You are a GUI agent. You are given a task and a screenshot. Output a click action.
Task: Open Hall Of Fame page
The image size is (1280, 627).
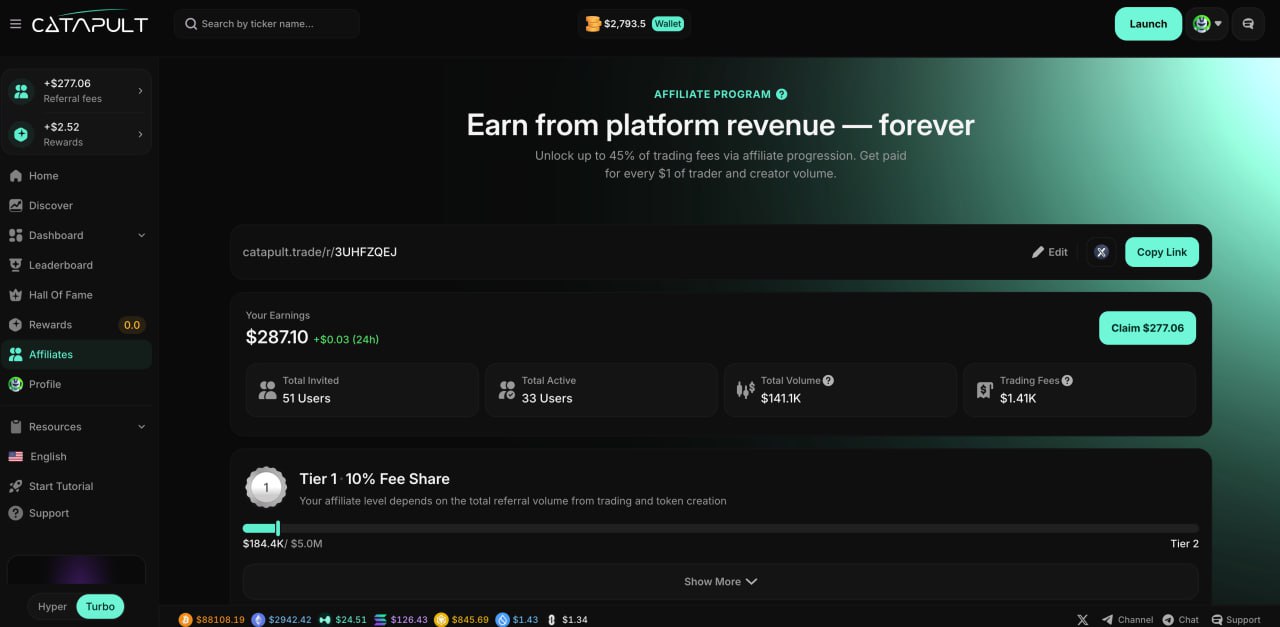[60, 295]
